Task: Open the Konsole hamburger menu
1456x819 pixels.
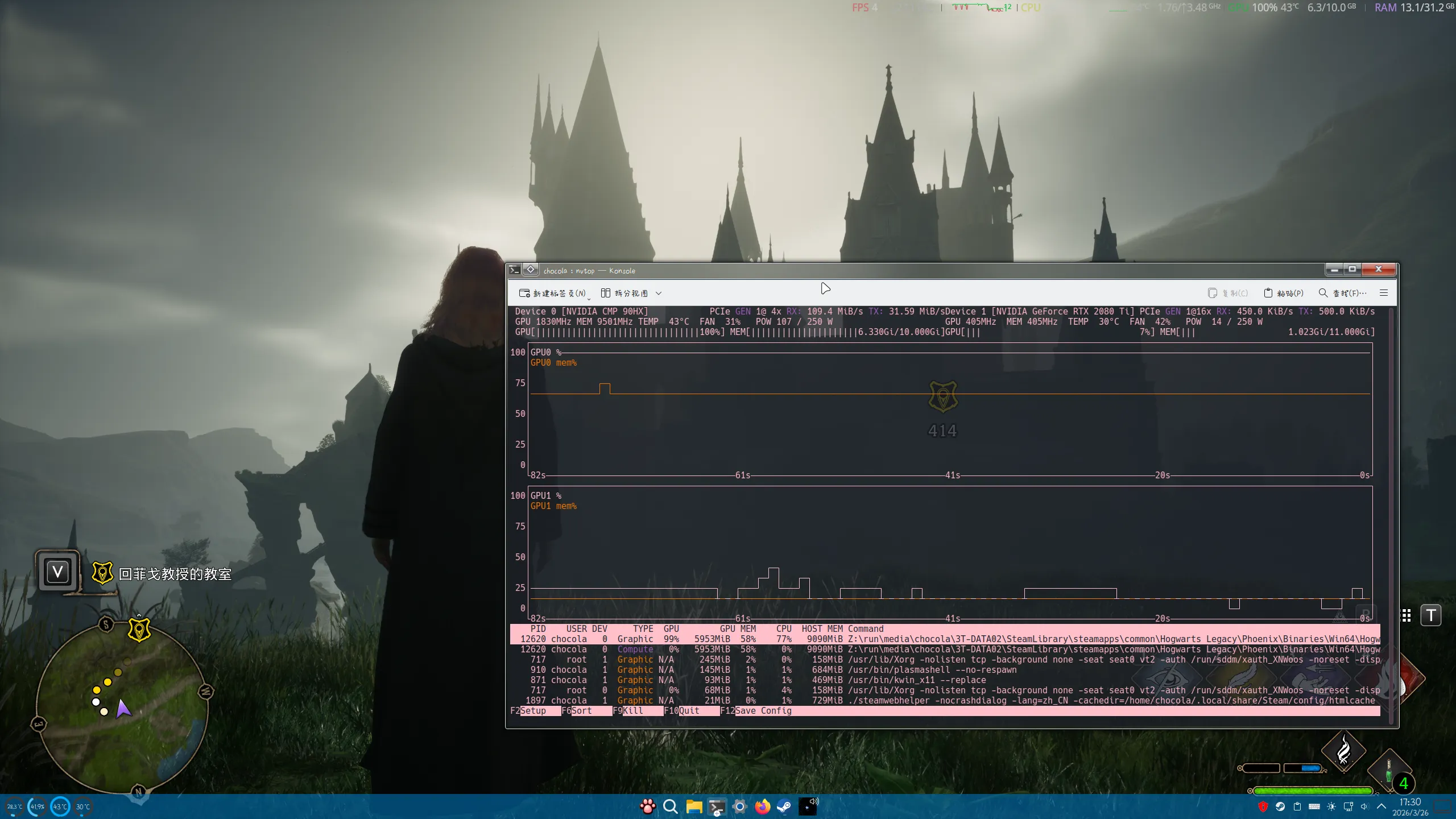Action: [x=1384, y=293]
